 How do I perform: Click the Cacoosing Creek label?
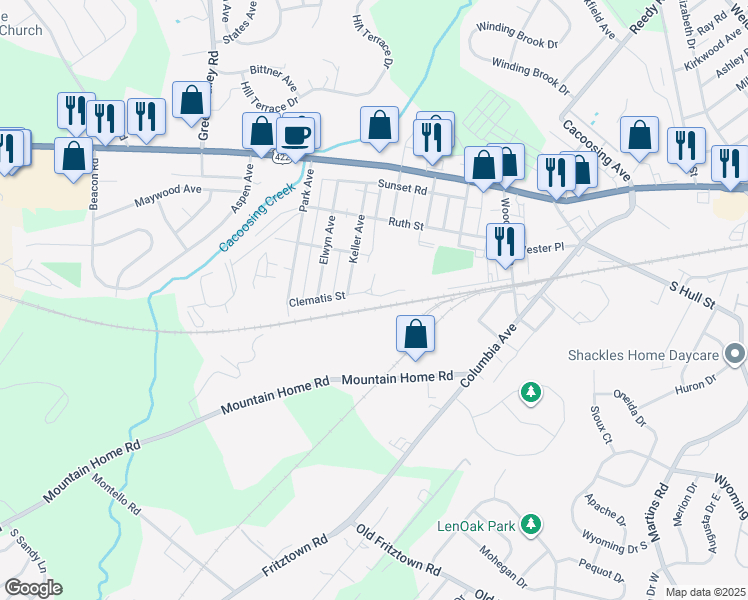257,217
